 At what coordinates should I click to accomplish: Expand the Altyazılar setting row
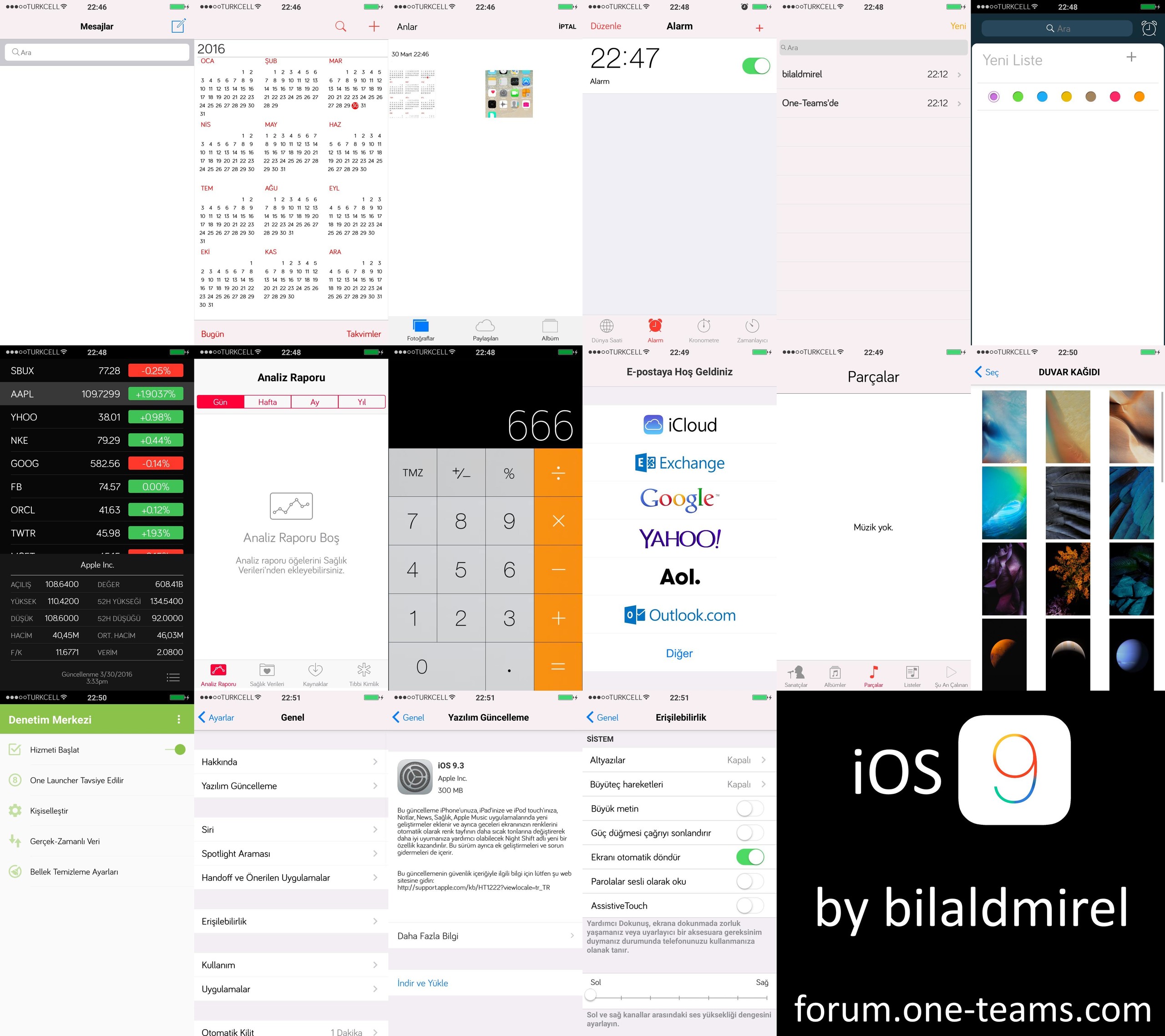(x=763, y=760)
